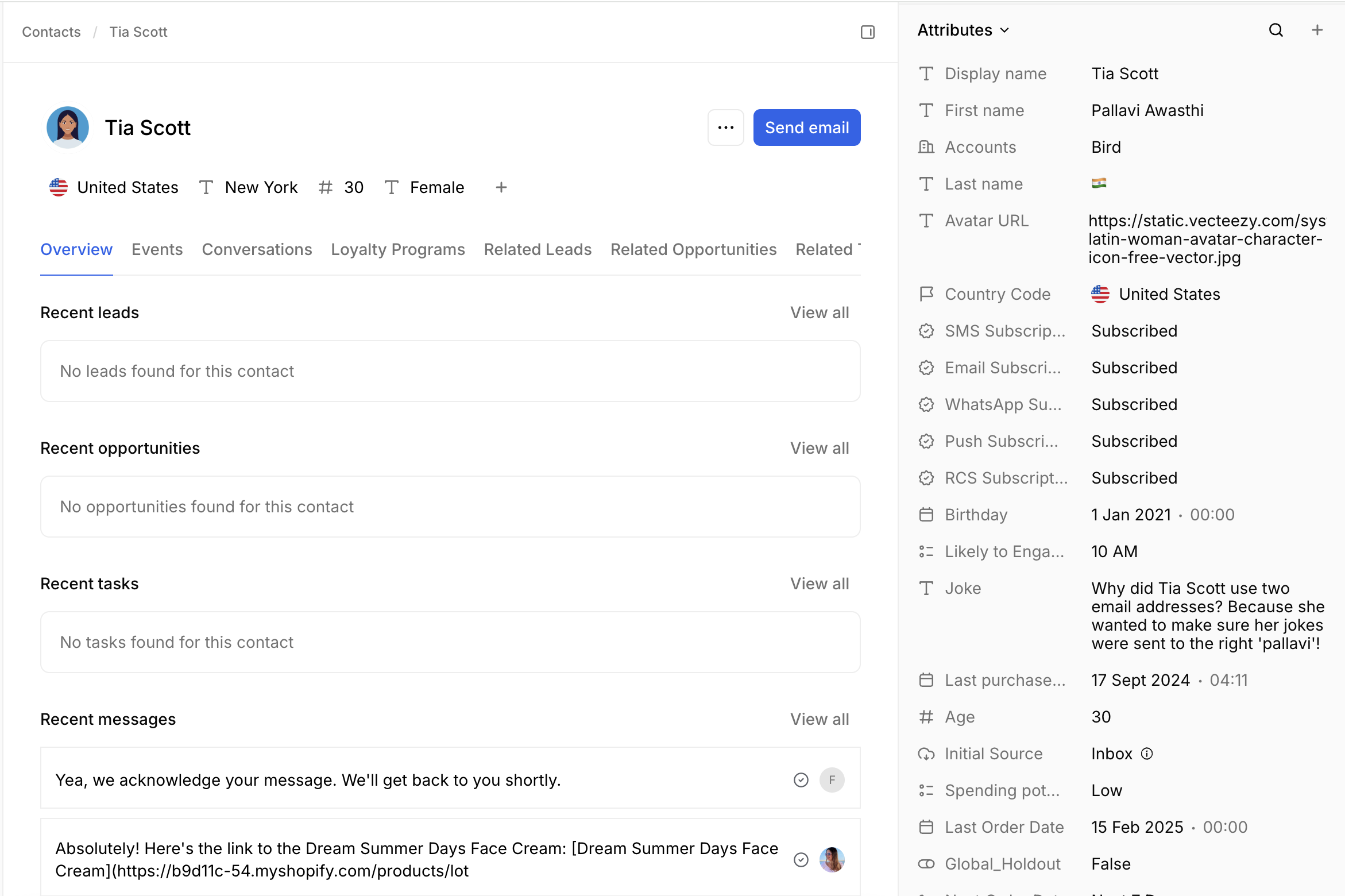This screenshot has height=896, width=1345.
Task: Click the Global_Holdout toggle icon
Action: click(x=926, y=864)
